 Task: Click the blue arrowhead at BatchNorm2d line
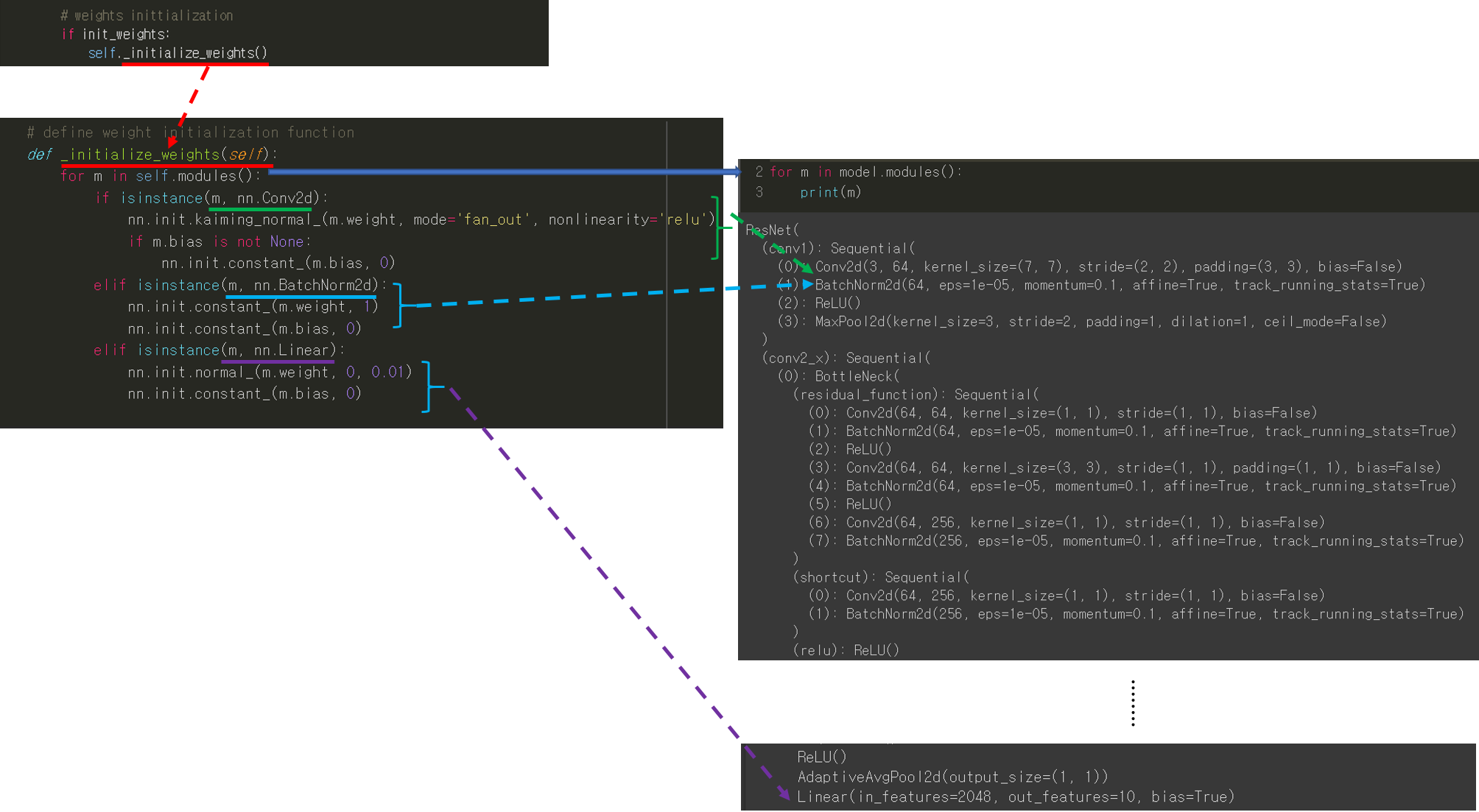(808, 284)
